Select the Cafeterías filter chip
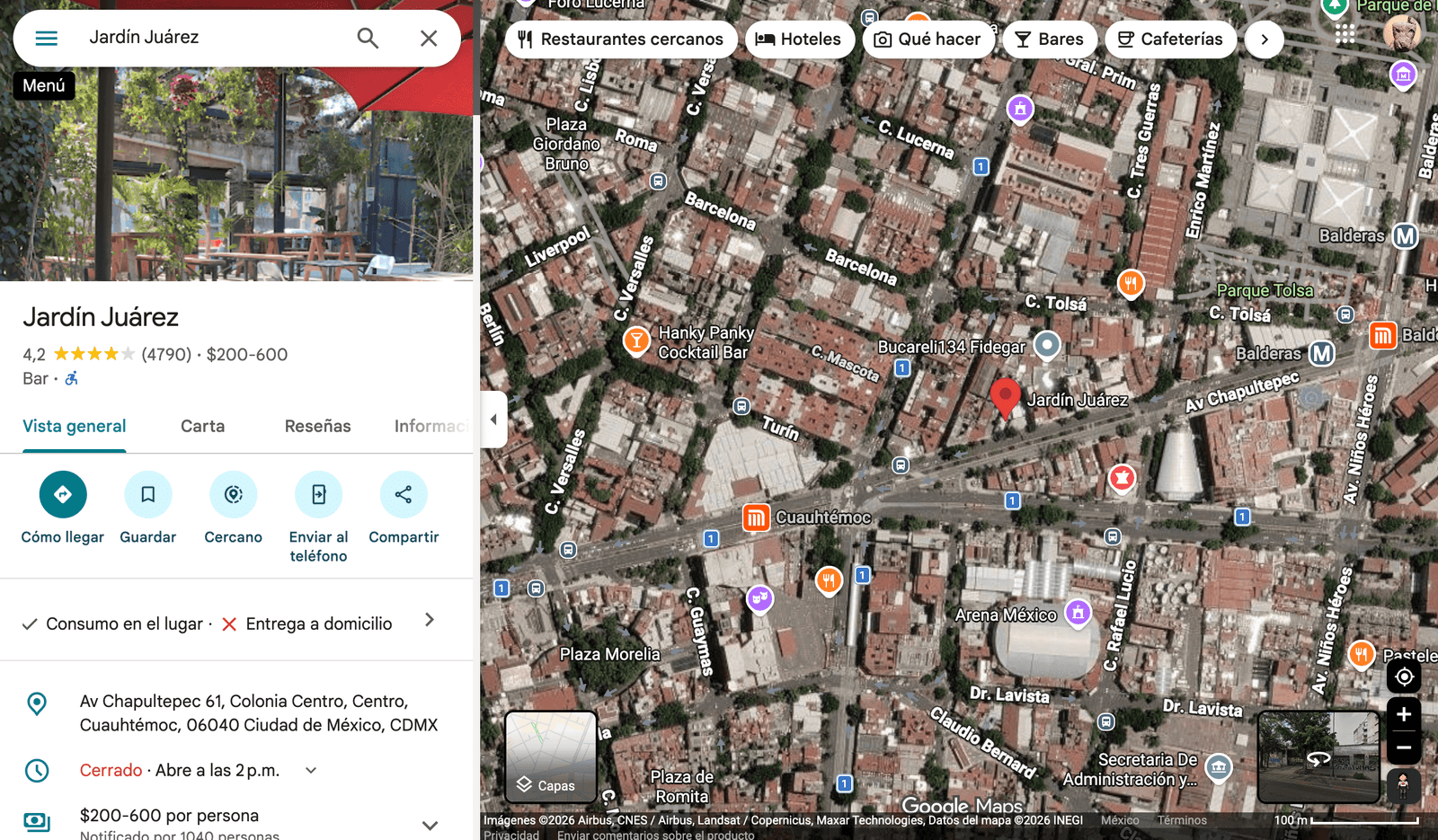Image resolution: width=1438 pixels, height=840 pixels. tap(1170, 40)
